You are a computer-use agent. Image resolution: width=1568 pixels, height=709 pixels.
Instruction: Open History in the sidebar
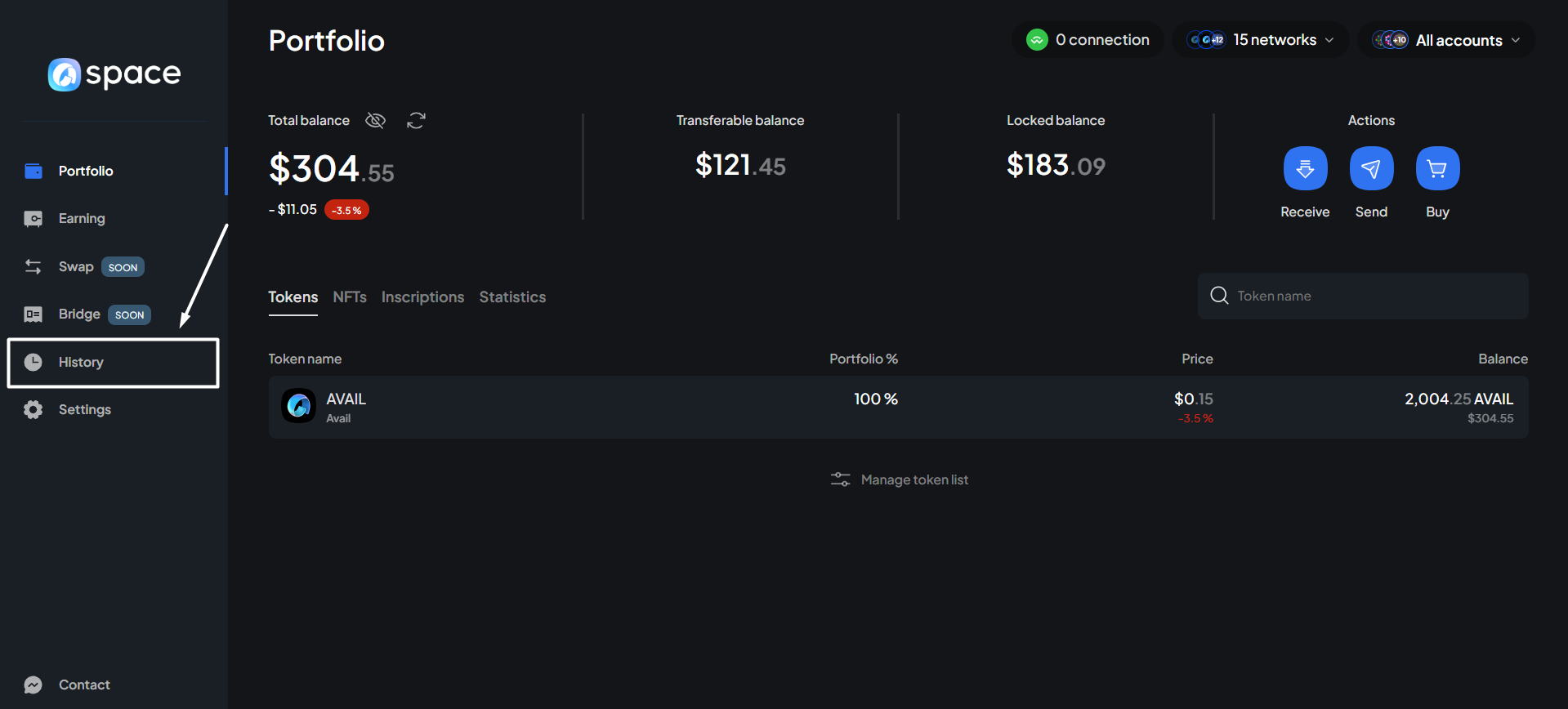pyautogui.click(x=81, y=362)
